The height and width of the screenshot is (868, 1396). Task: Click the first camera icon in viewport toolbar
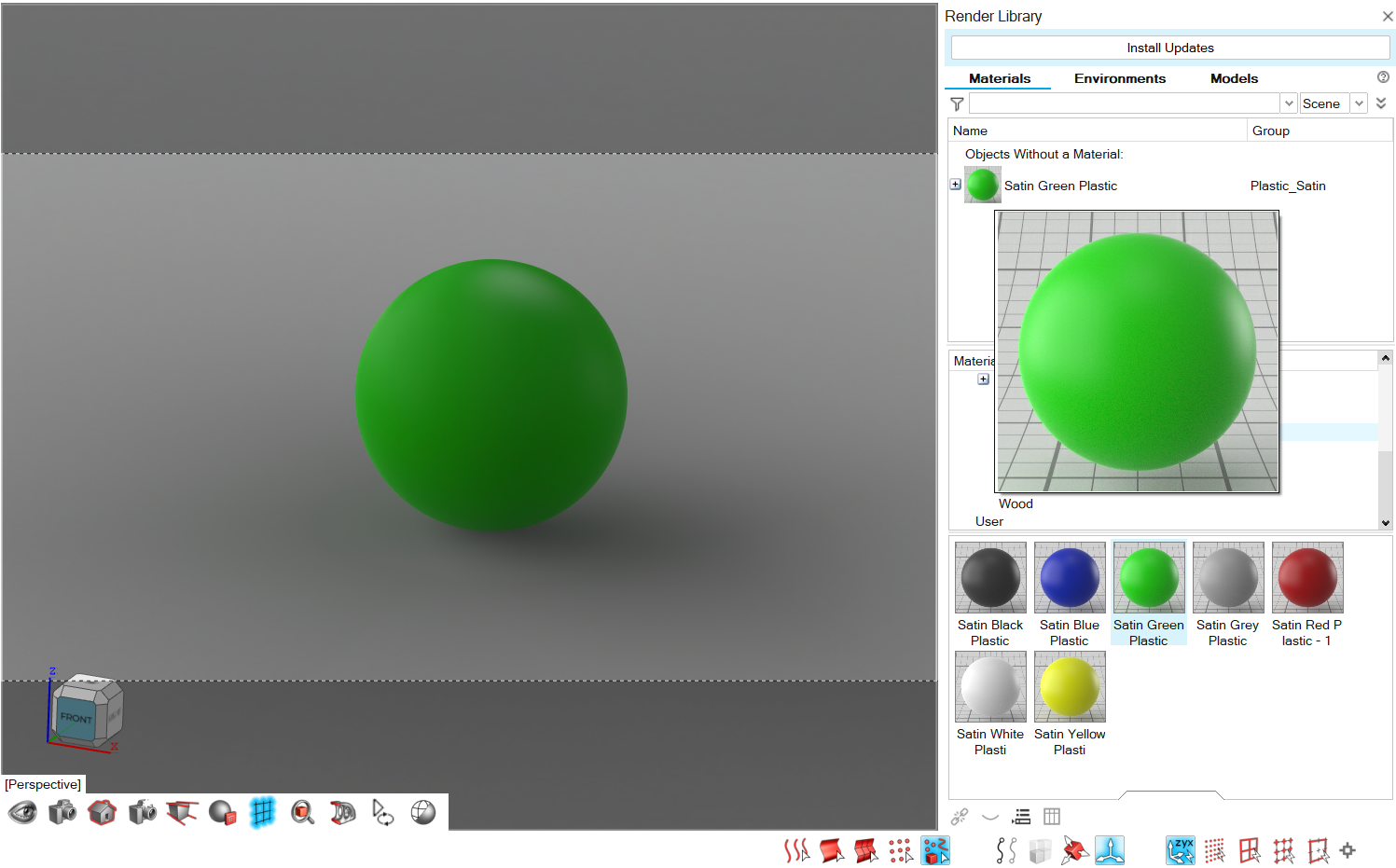(x=62, y=813)
